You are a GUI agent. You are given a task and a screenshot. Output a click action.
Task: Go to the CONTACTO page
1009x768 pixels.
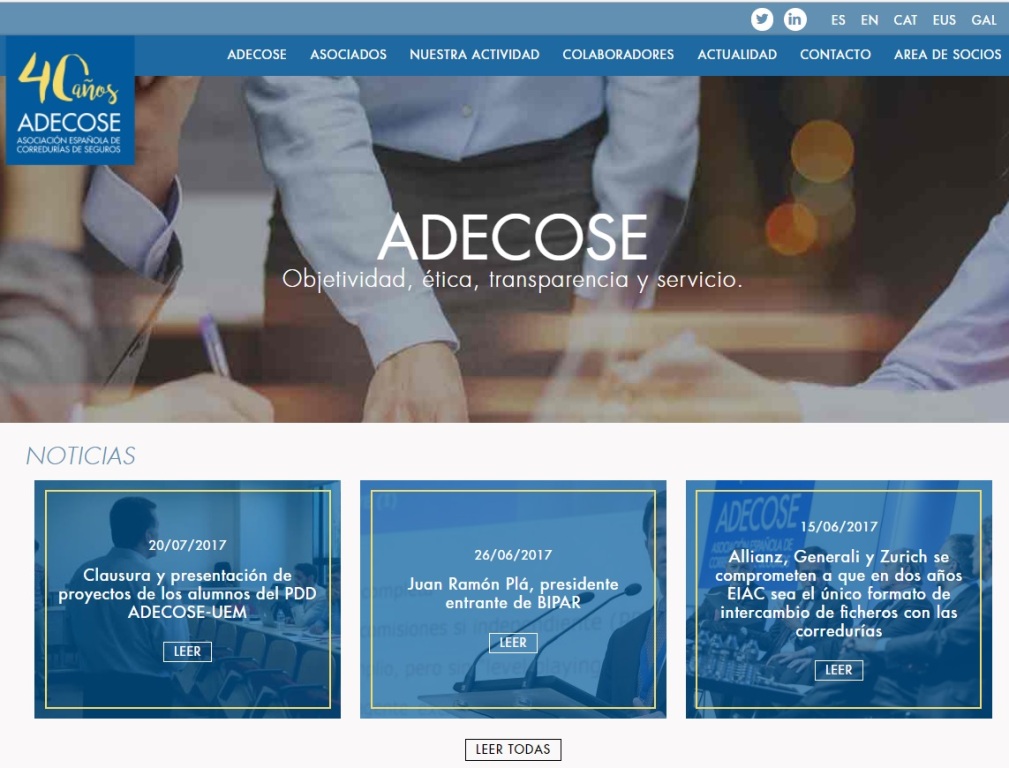835,55
